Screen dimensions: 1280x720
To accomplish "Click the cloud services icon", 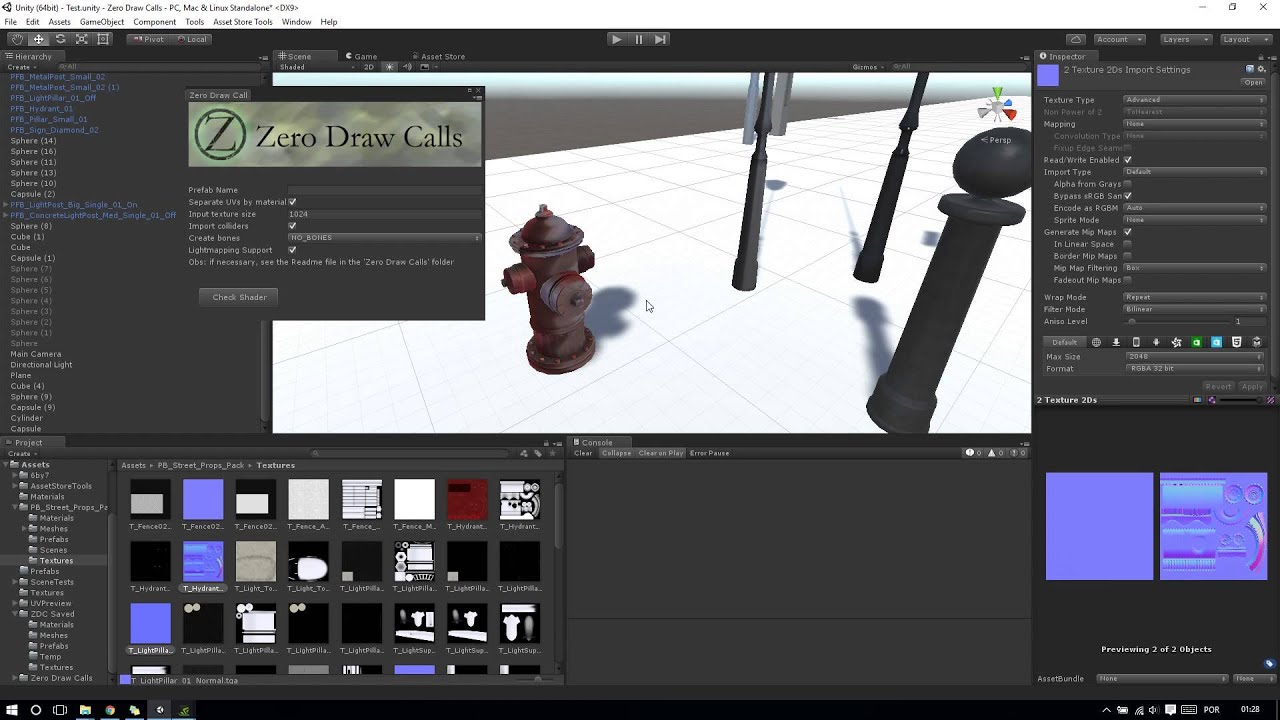I will point(1075,39).
